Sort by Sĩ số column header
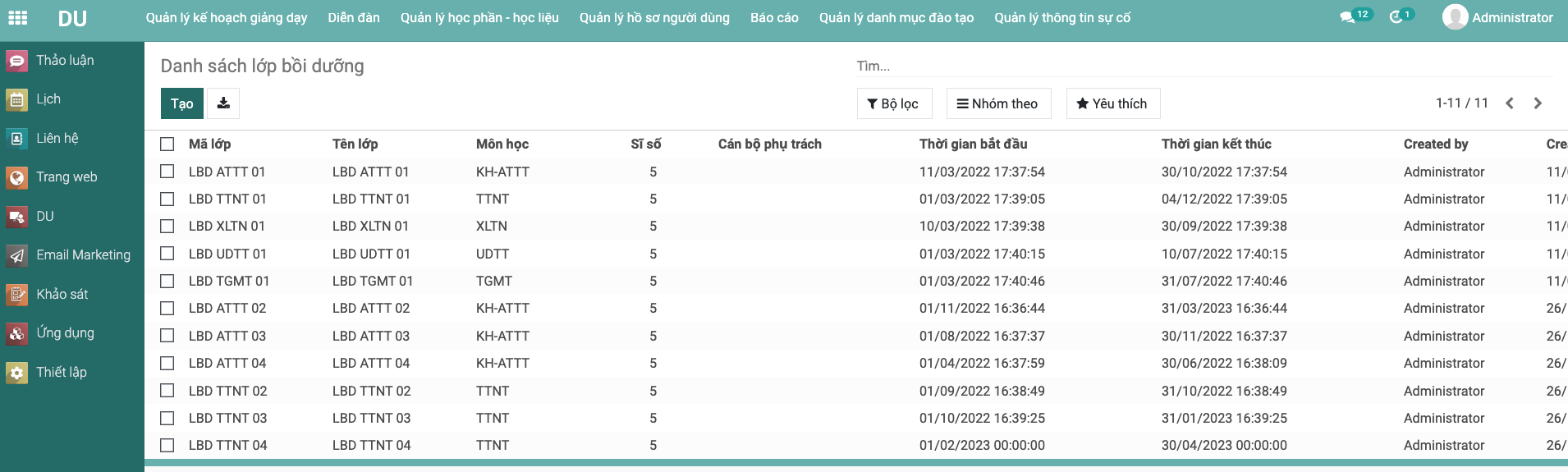This screenshot has height=472, width=1568. pos(646,144)
